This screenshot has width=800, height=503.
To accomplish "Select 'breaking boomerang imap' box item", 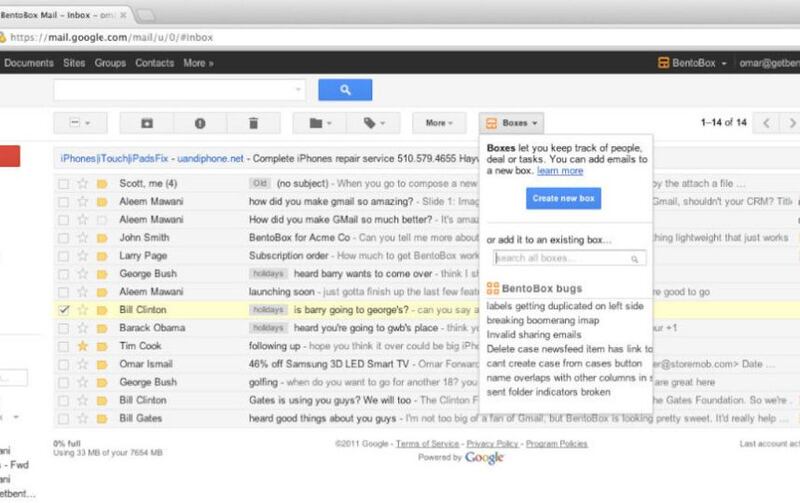I will tap(542, 320).
